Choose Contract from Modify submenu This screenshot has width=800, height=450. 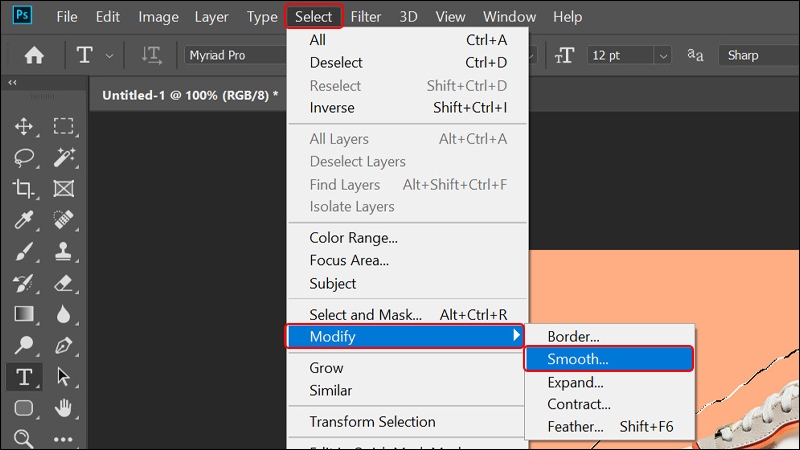pos(610,405)
